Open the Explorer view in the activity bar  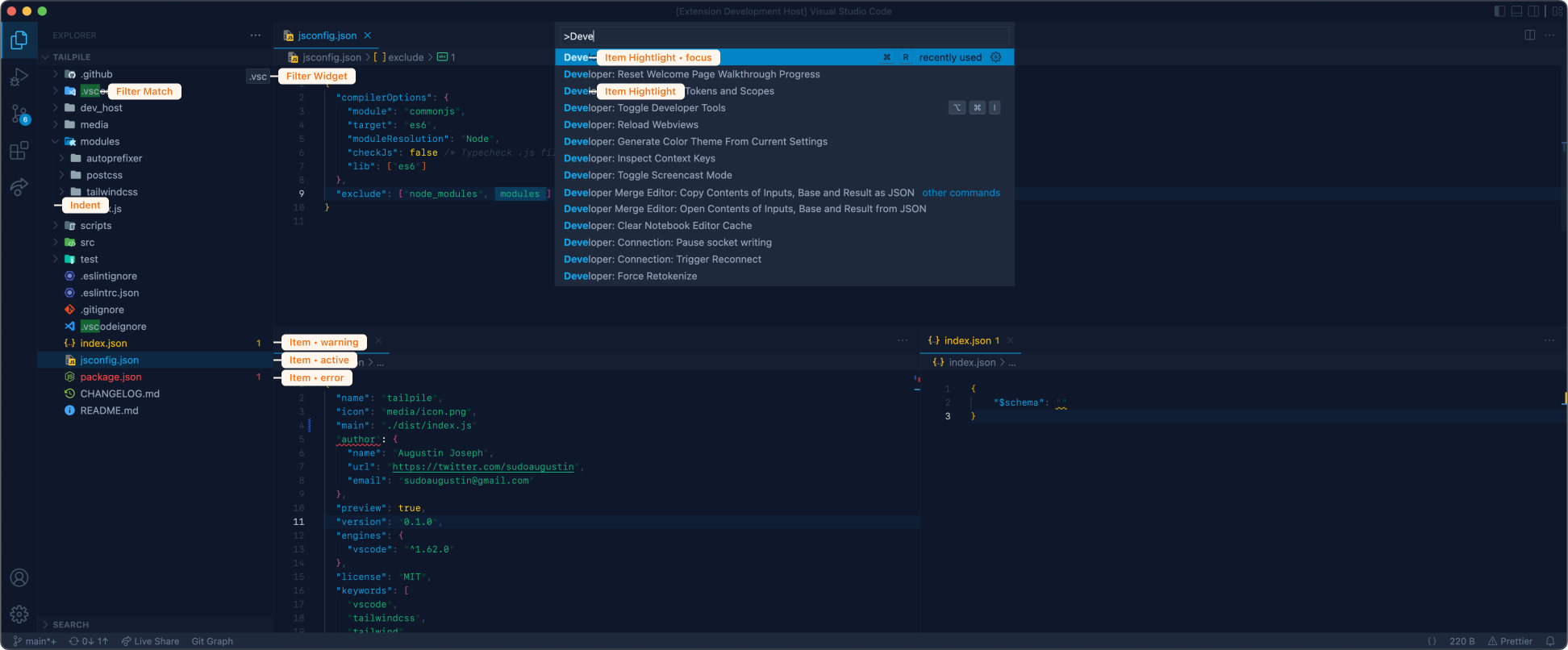[x=19, y=40]
